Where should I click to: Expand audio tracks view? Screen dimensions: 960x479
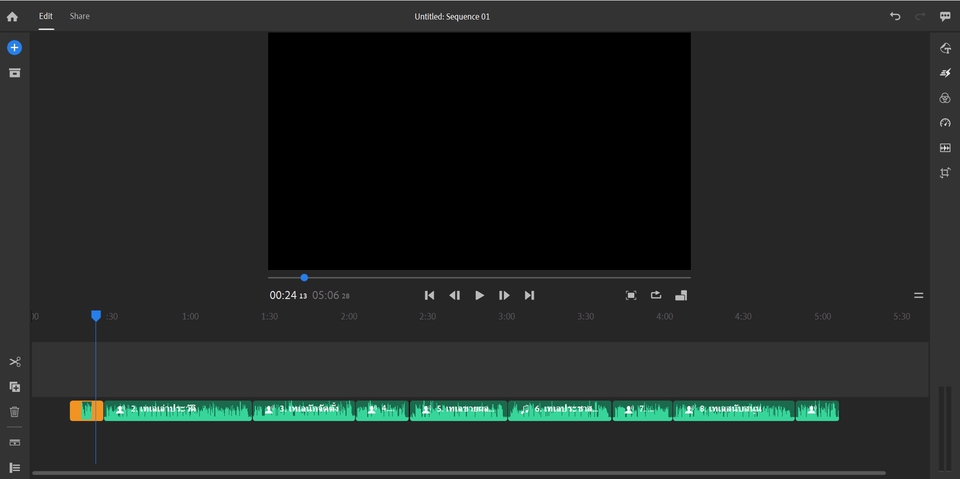click(15, 443)
